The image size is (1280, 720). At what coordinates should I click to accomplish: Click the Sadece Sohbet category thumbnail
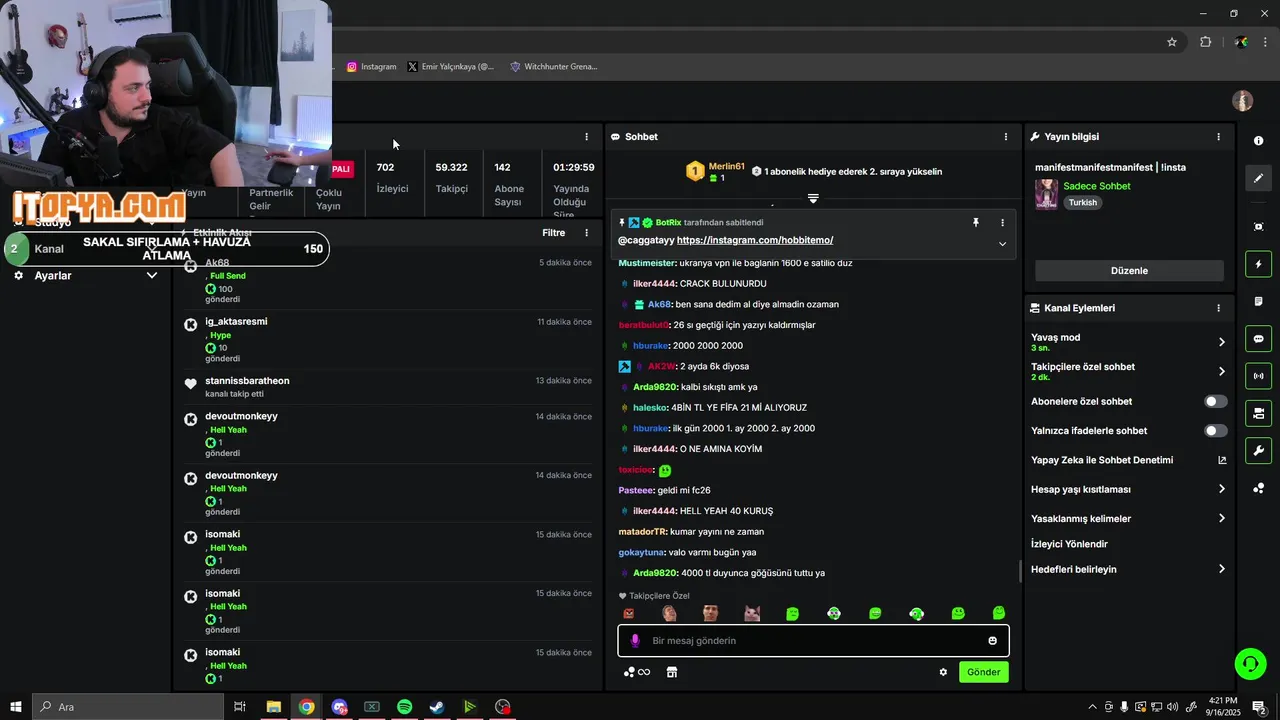pos(1047,194)
